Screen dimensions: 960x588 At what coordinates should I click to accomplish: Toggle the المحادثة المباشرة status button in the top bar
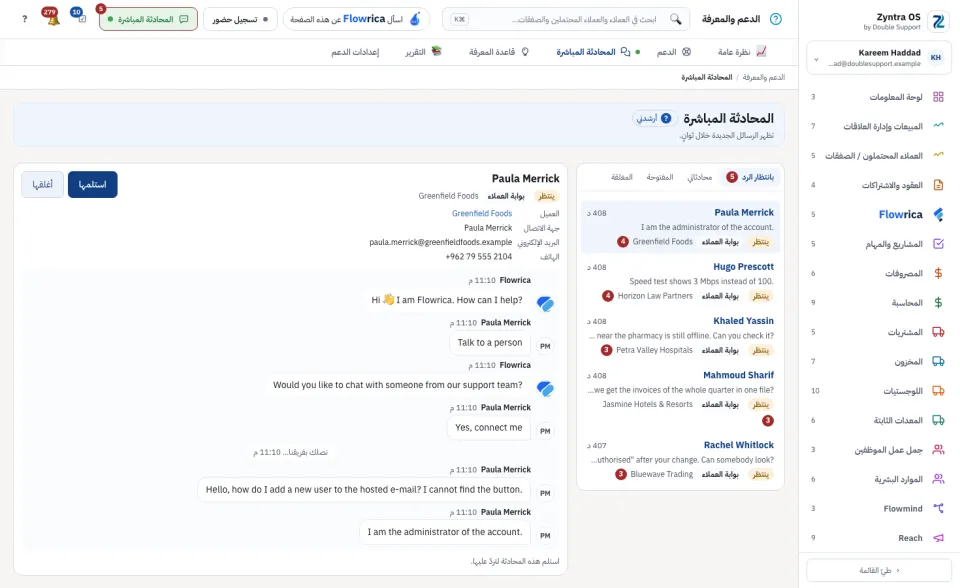[148, 19]
